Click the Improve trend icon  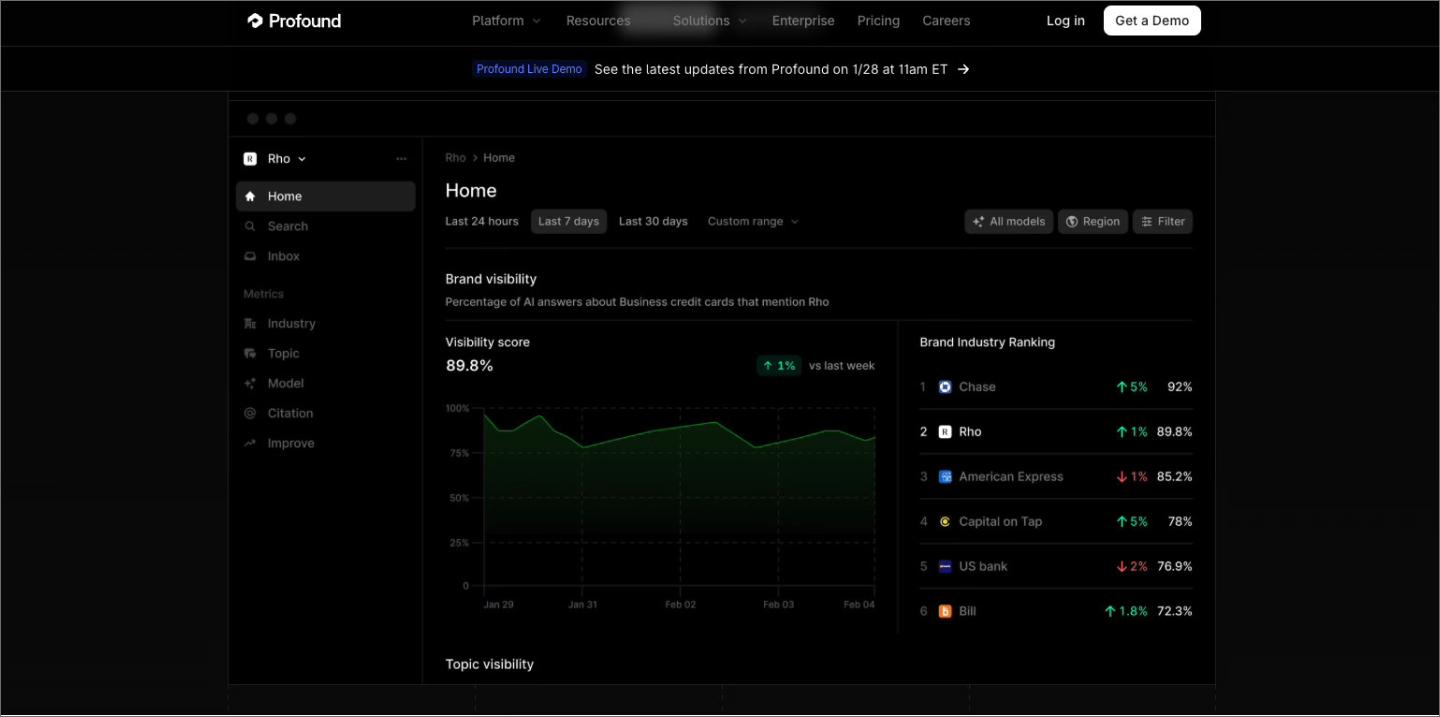click(x=250, y=443)
